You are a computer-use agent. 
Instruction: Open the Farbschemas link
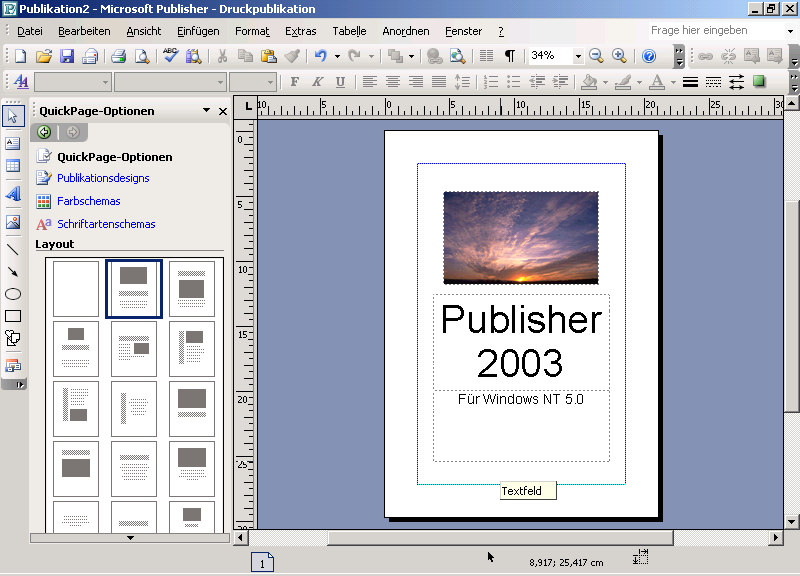pos(88,201)
